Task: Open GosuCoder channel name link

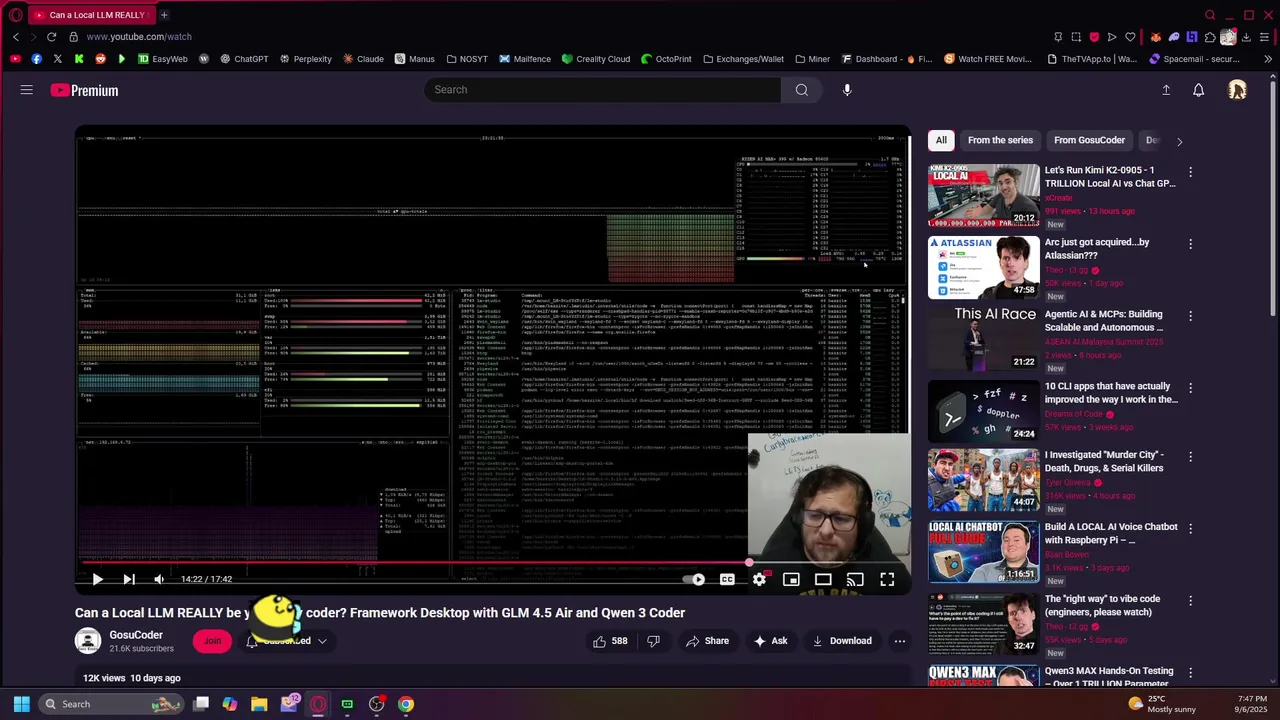Action: (136, 635)
